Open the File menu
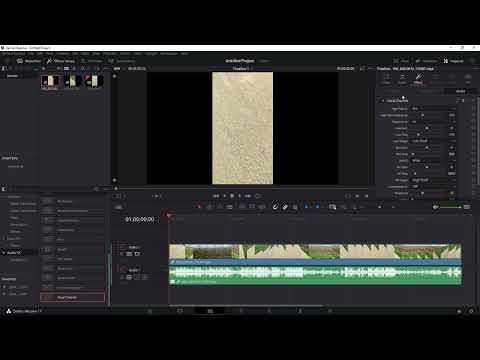Image resolution: width=480 pixels, height=360 pixels. tap(31, 53)
